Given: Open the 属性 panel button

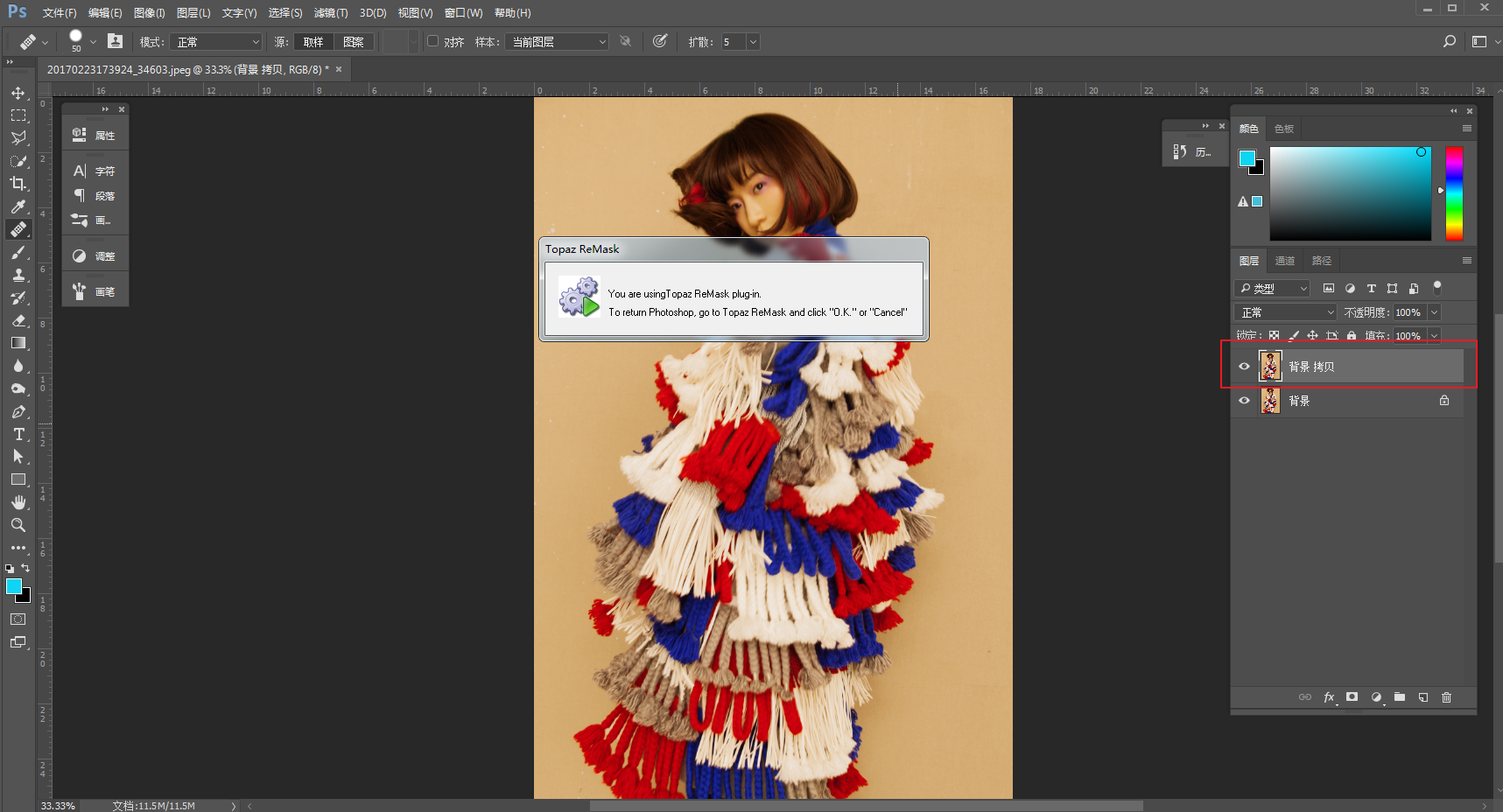Looking at the screenshot, I should [95, 135].
